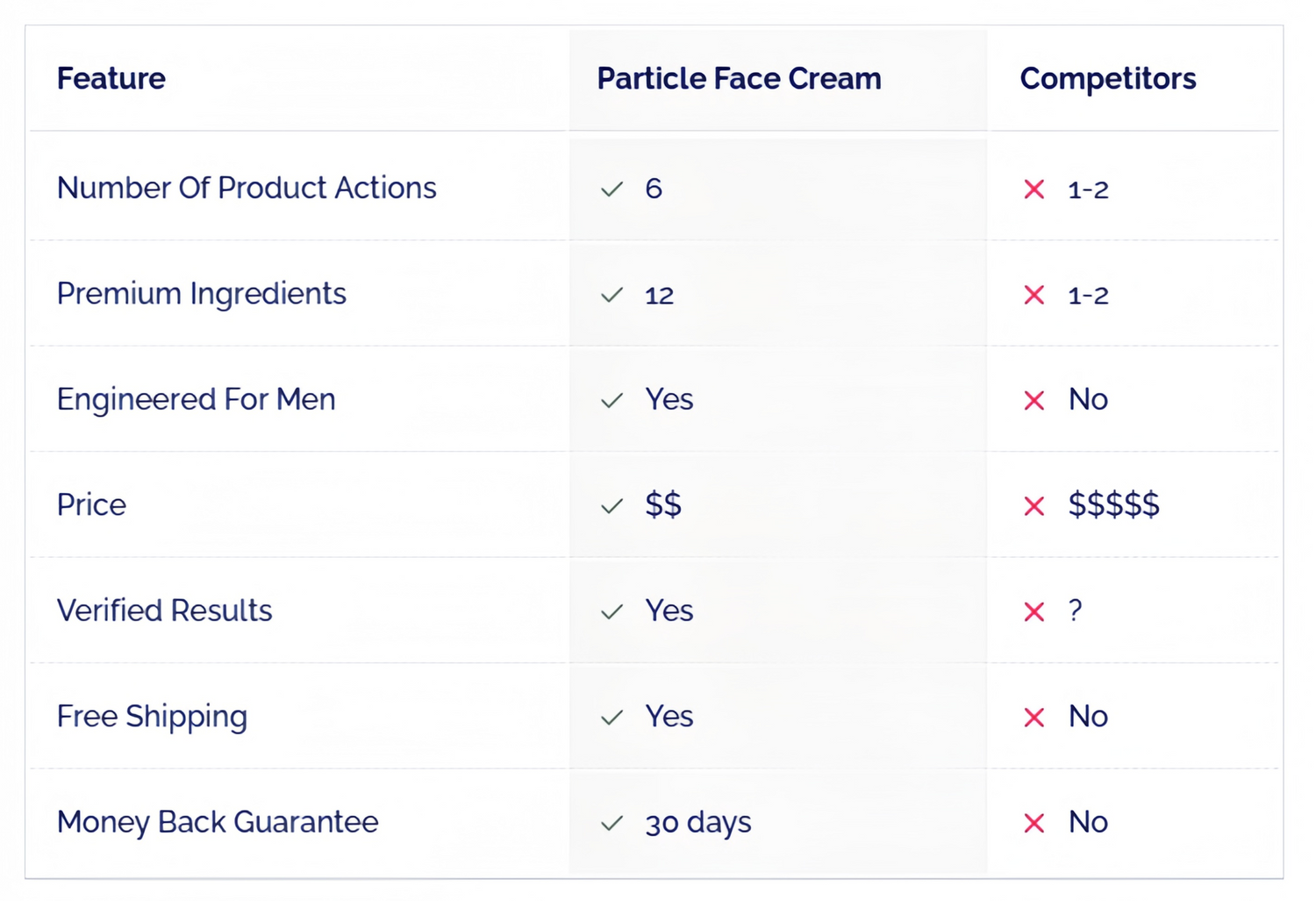This screenshot has width=1316, height=901.
Task: Select the Feature column header
Action: pos(111,79)
